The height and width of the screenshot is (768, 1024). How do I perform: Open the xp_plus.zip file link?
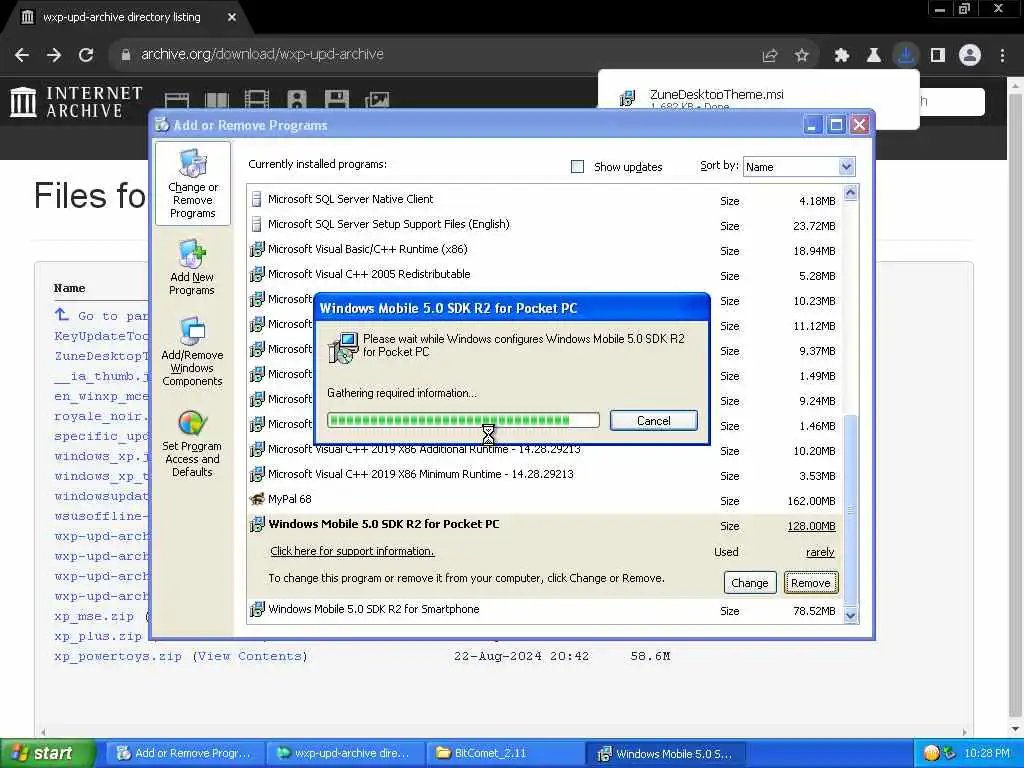coord(97,636)
